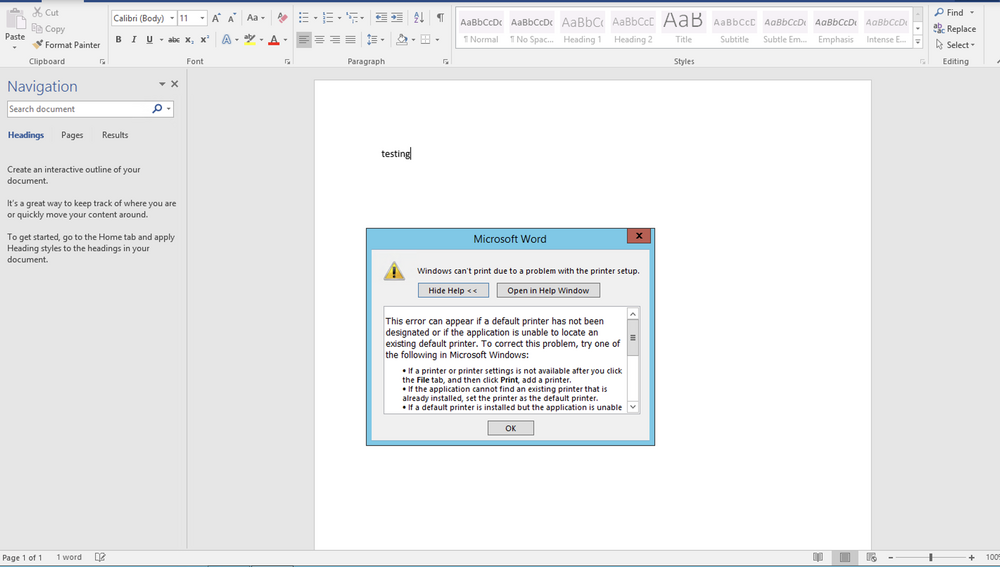Open the Change Case dropdown
Screen dimensions: 1000x567
256,18
